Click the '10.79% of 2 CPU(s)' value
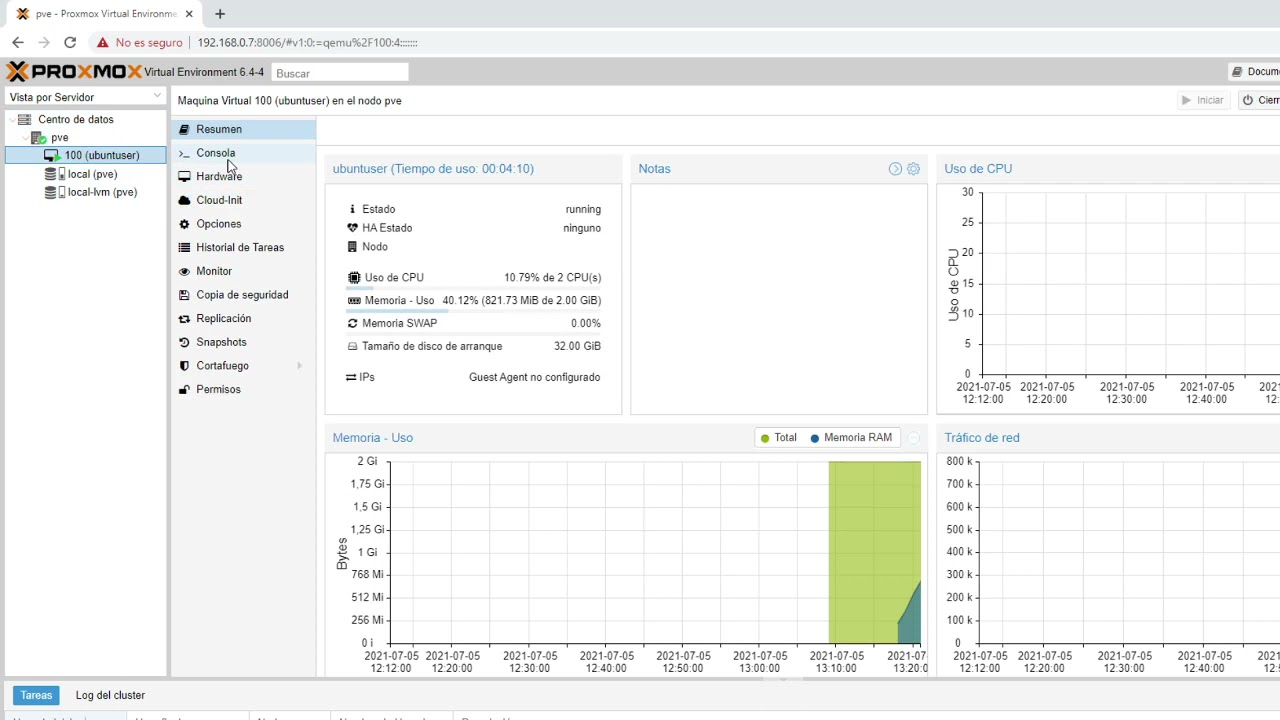This screenshot has width=1280, height=720. pos(552,278)
